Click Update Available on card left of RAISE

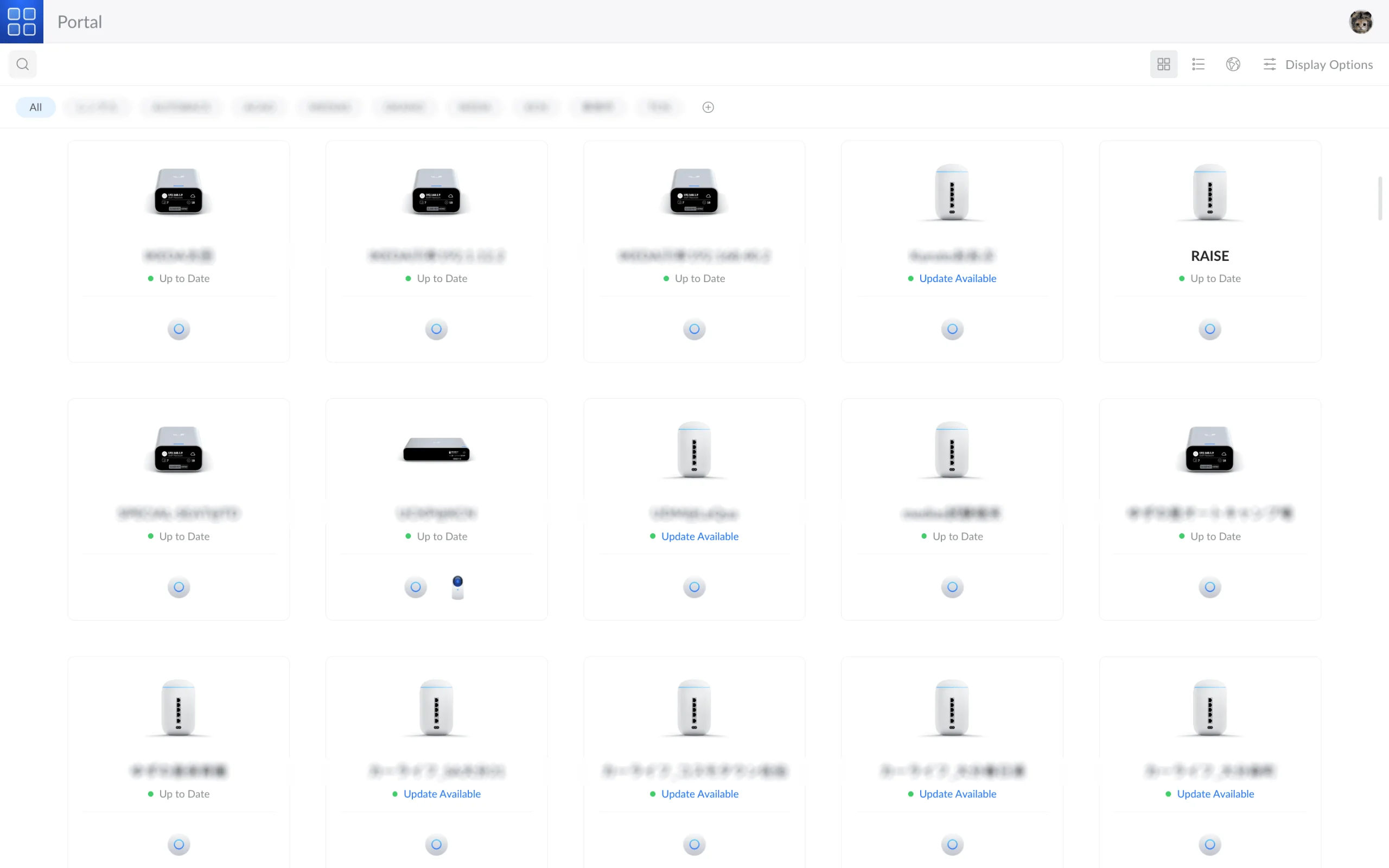[x=957, y=278]
